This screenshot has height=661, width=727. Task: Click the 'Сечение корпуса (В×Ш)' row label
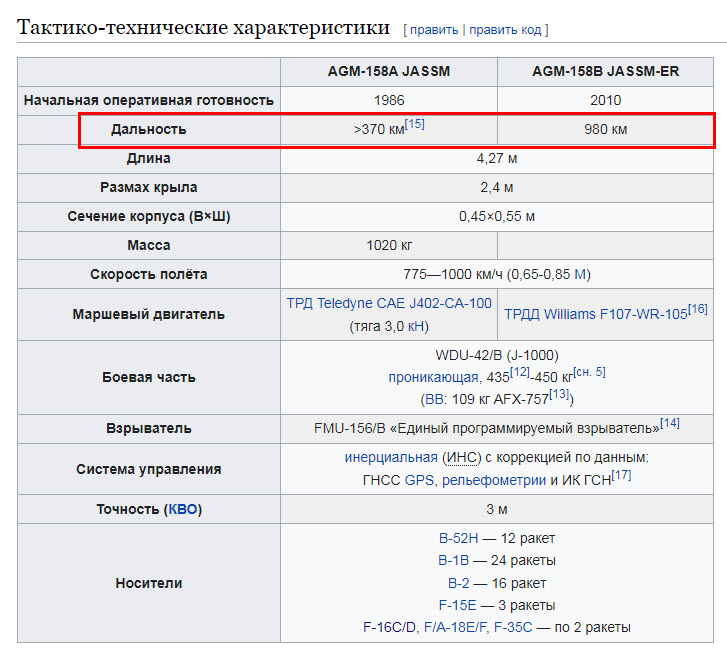click(149, 216)
